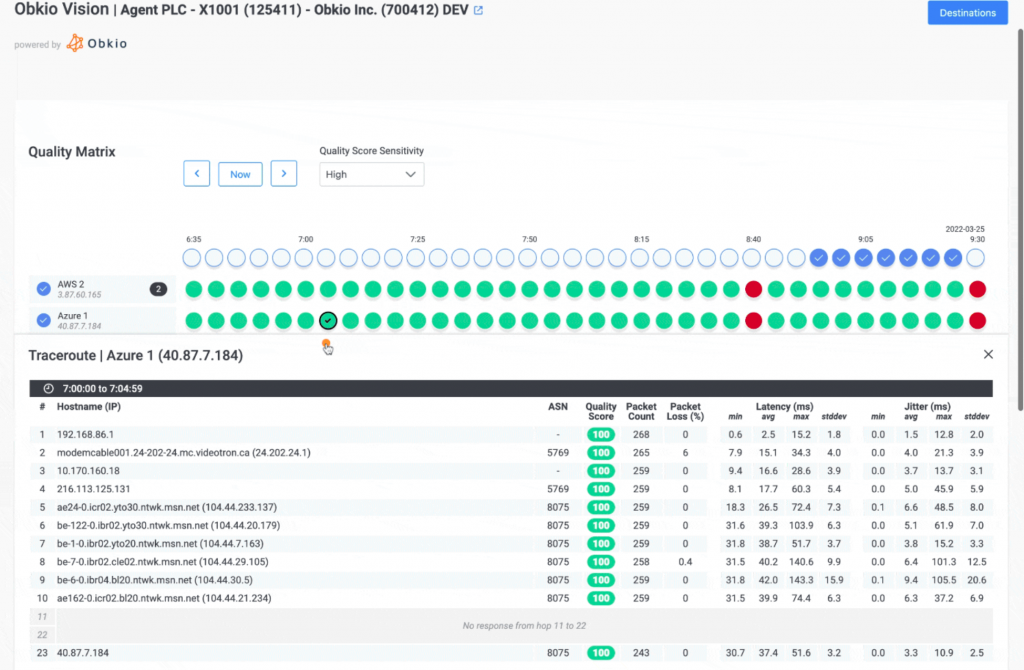Close the Traceroute Azure 1 panel
1024x670 pixels.
tap(988, 354)
